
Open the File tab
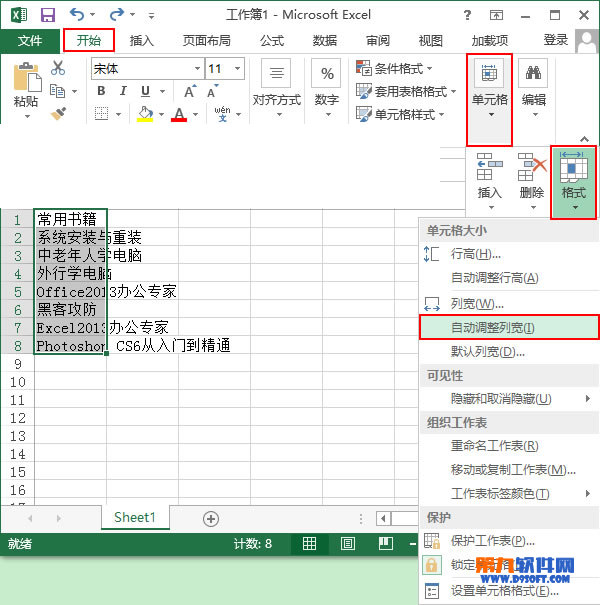30,40
